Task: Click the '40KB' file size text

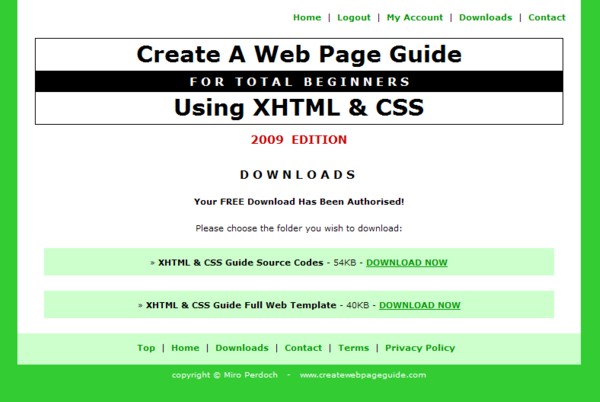Action: click(x=357, y=305)
